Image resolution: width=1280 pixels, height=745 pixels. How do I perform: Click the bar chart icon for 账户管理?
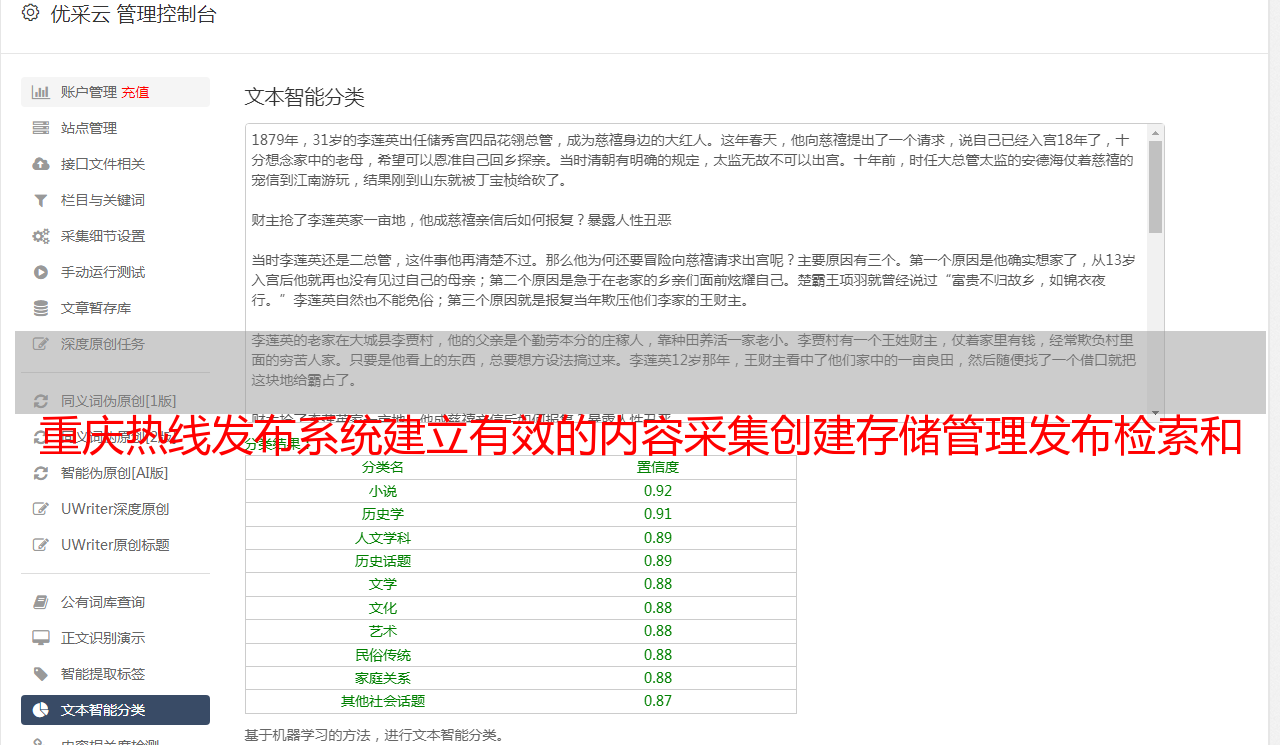coord(41,92)
